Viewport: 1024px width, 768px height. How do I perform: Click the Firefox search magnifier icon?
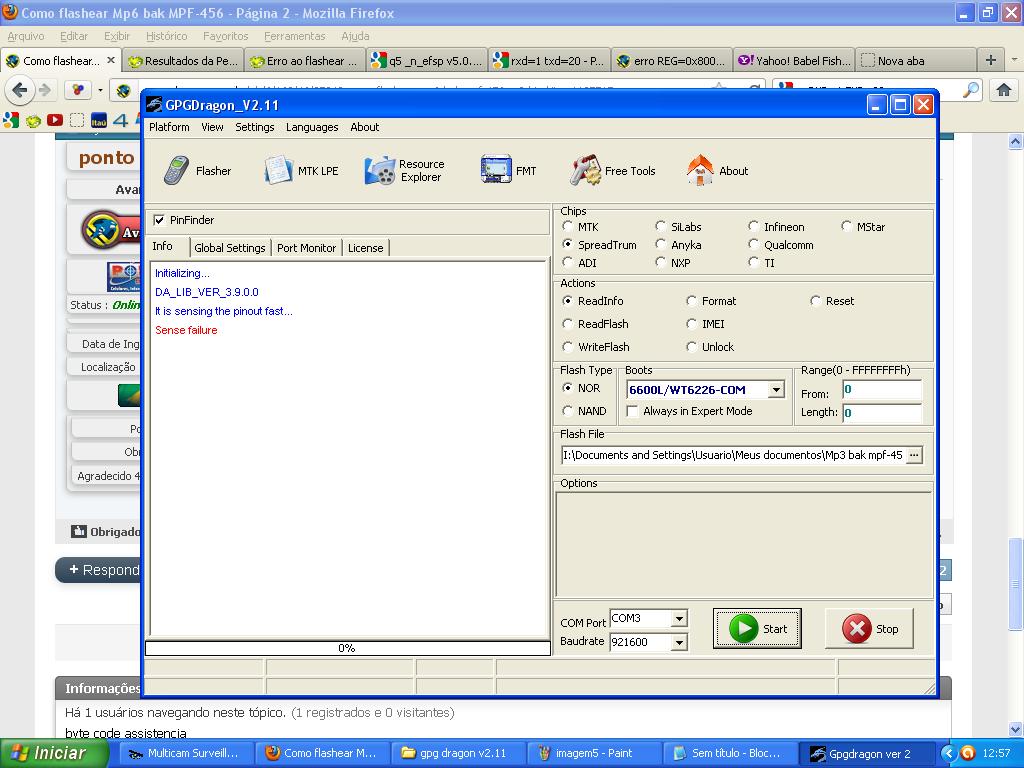tap(971, 90)
